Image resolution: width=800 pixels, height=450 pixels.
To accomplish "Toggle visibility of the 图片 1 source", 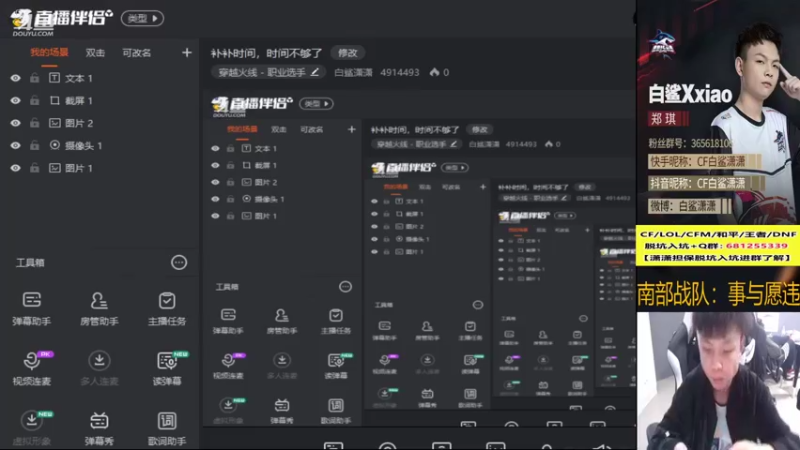I will click(15, 168).
